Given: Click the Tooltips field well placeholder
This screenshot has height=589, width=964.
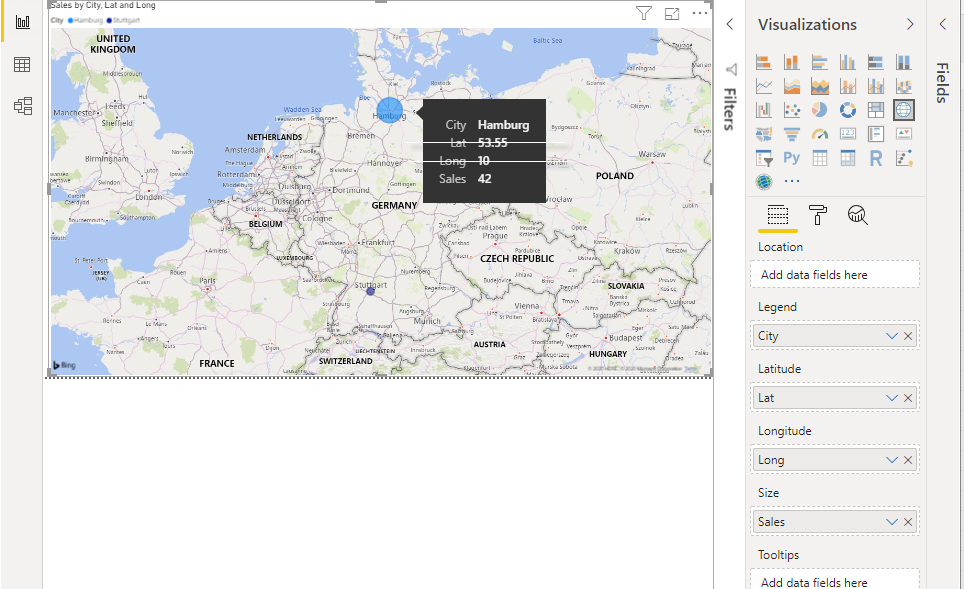Looking at the screenshot, I should click(835, 579).
